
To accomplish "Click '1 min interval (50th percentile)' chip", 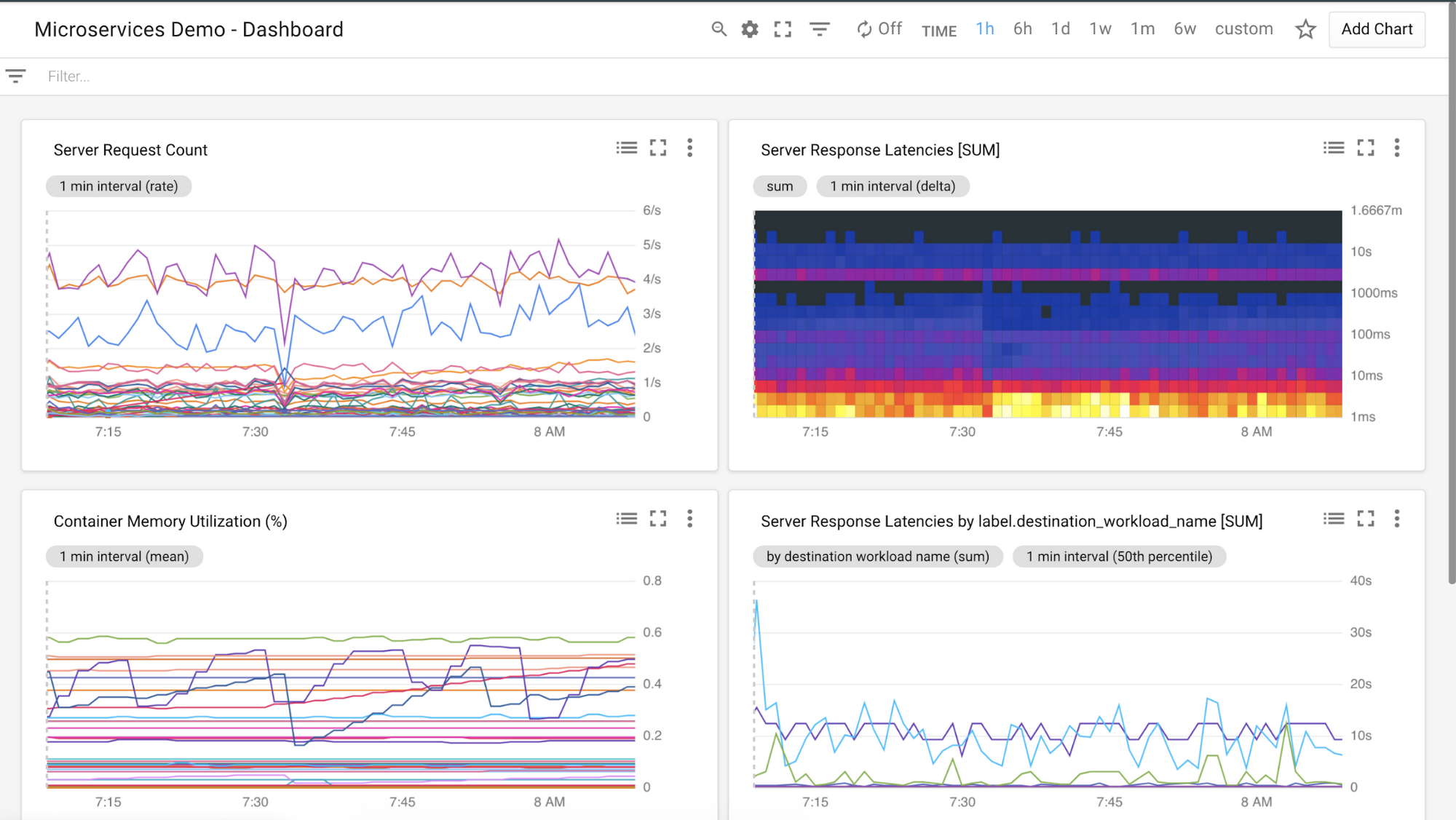I will click(x=1120, y=557).
